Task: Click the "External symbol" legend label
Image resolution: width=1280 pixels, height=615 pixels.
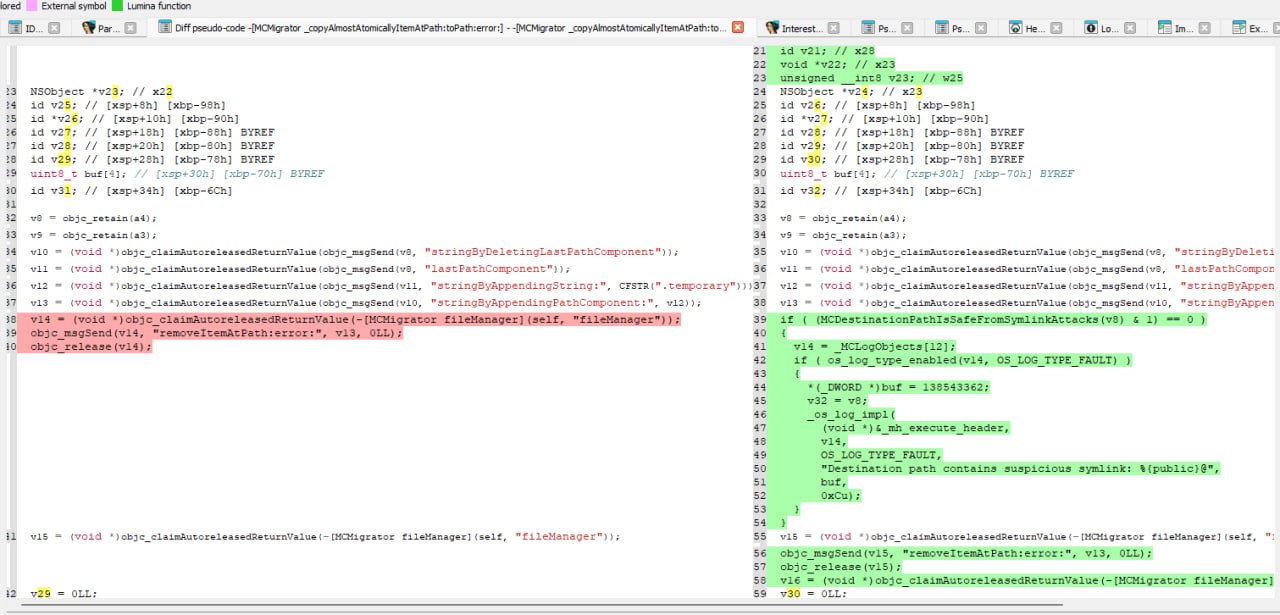Action: coord(73,6)
